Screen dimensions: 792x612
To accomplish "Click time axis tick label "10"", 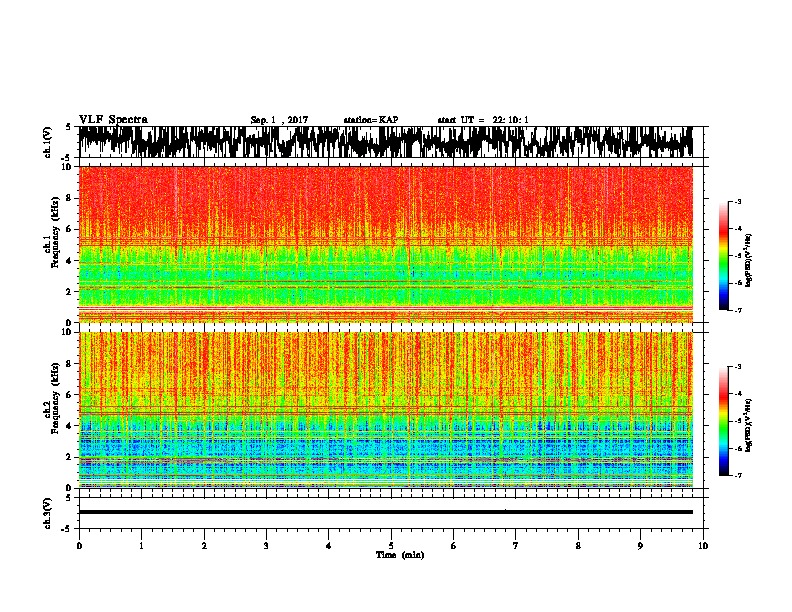I will coord(703,546).
